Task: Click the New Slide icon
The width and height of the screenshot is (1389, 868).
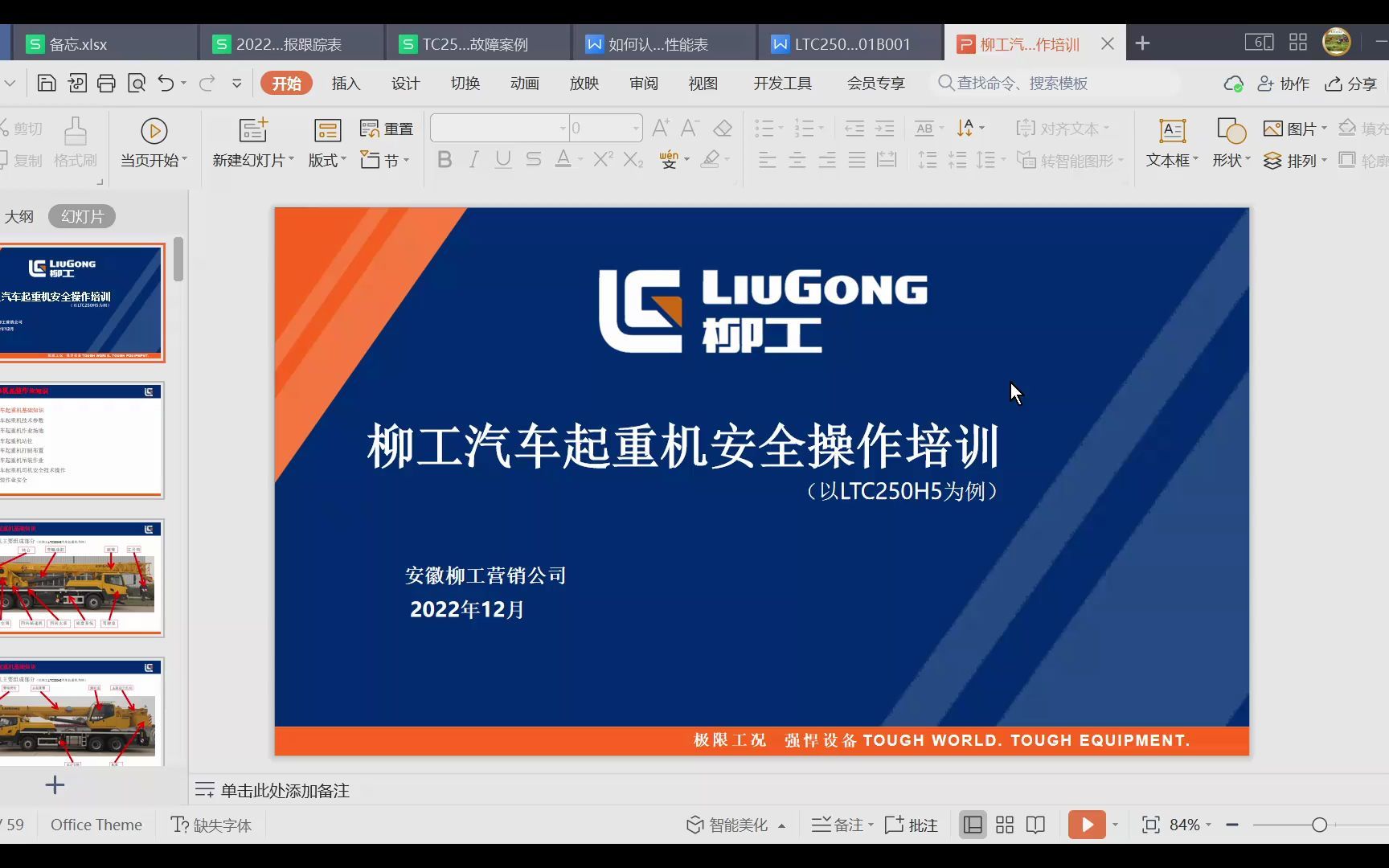Action: tap(253, 130)
